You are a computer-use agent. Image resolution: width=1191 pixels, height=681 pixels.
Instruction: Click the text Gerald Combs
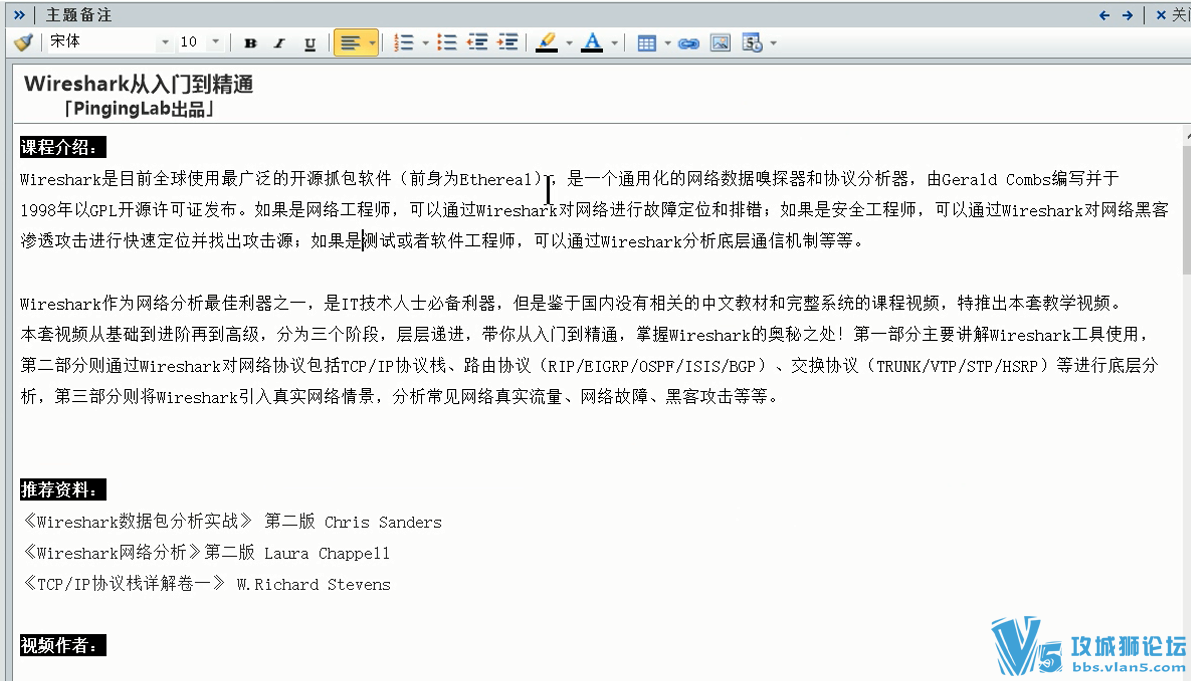(996, 179)
